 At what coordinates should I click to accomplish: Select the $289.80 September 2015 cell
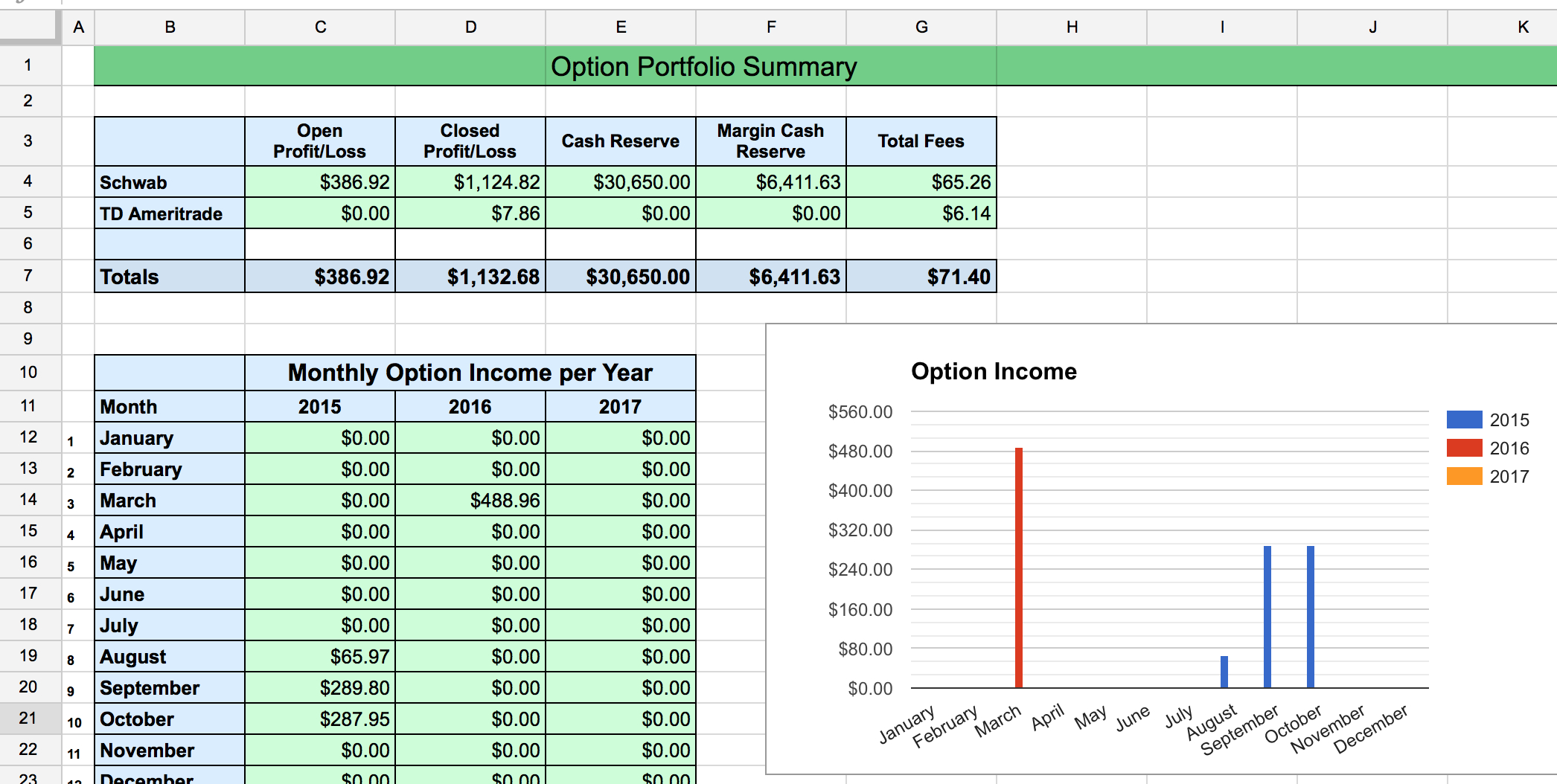[x=320, y=687]
